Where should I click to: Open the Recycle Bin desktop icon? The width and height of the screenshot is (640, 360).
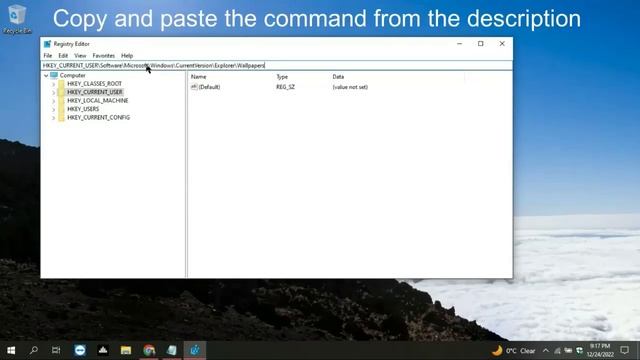(17, 19)
